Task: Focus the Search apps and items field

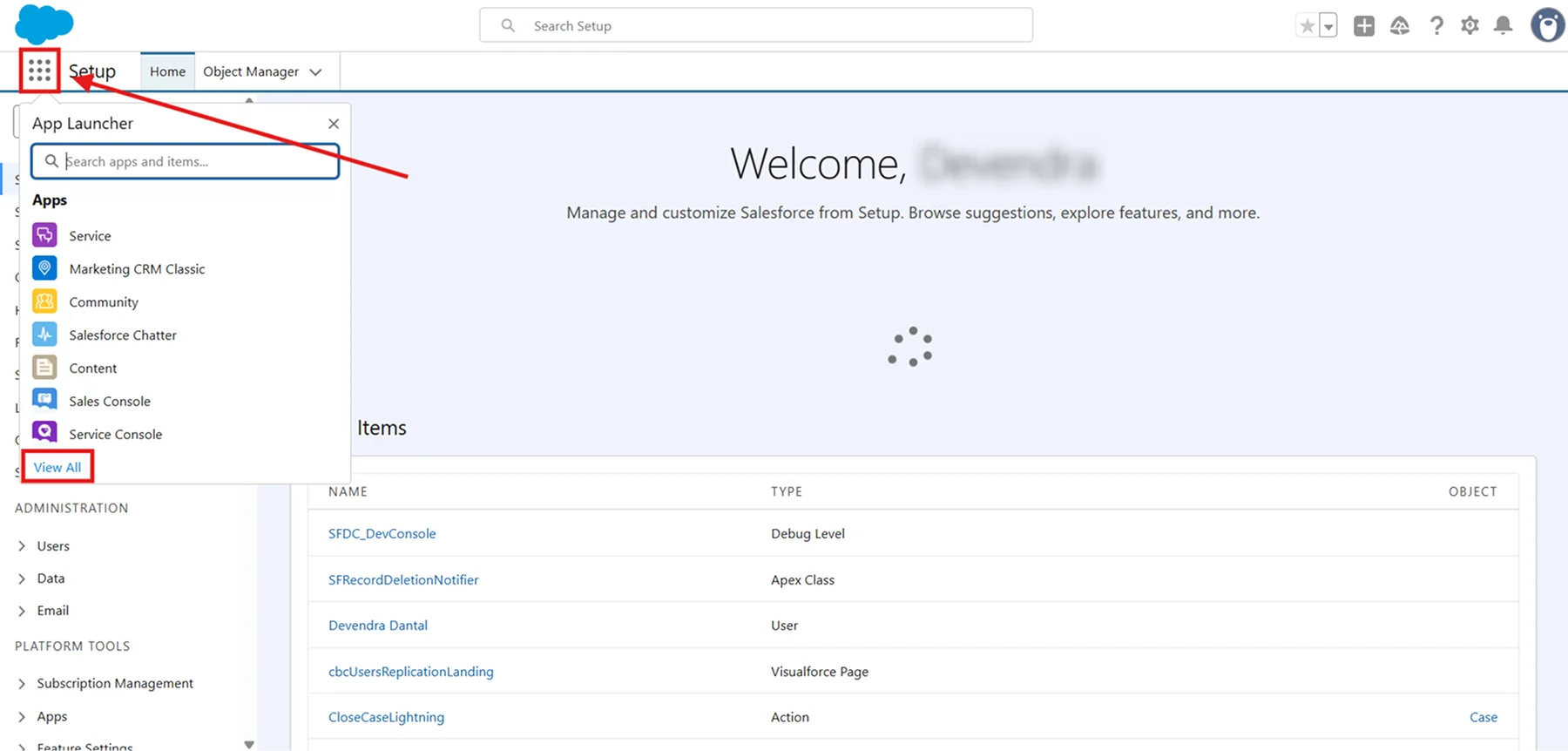Action: [186, 161]
